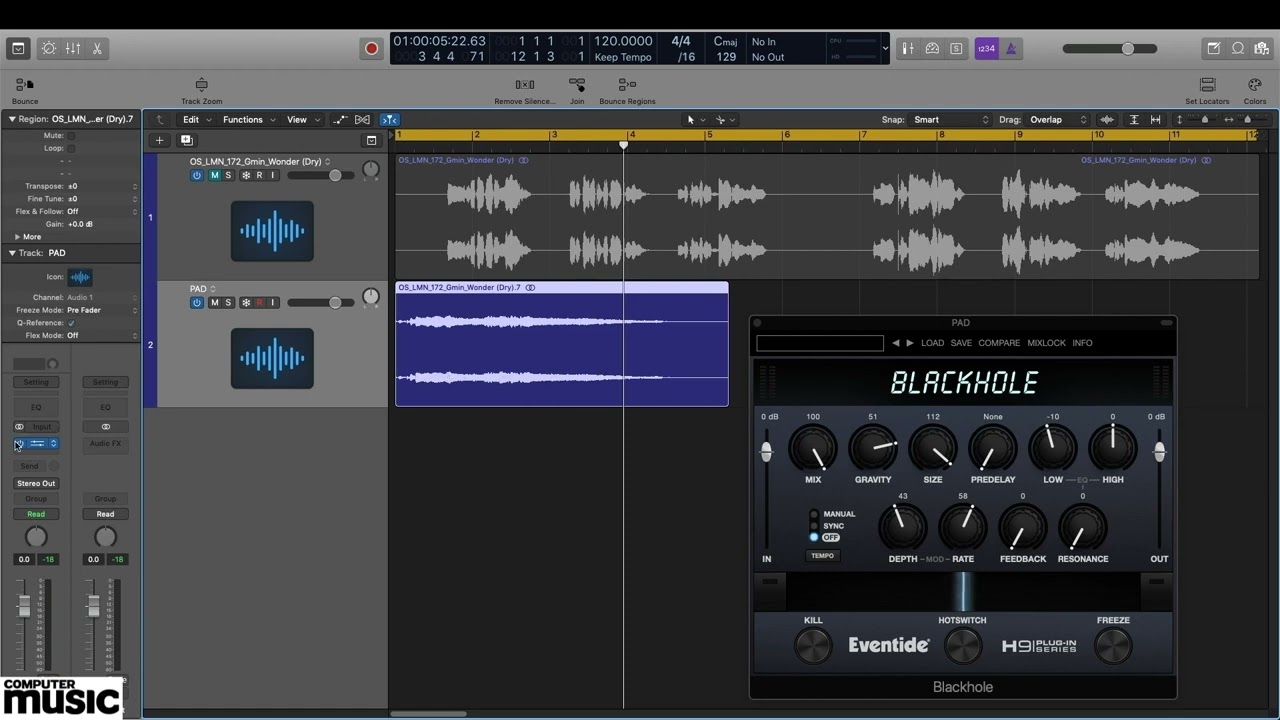Toggle the Show Flex button
1280x720 pixels.
[x=362, y=120]
